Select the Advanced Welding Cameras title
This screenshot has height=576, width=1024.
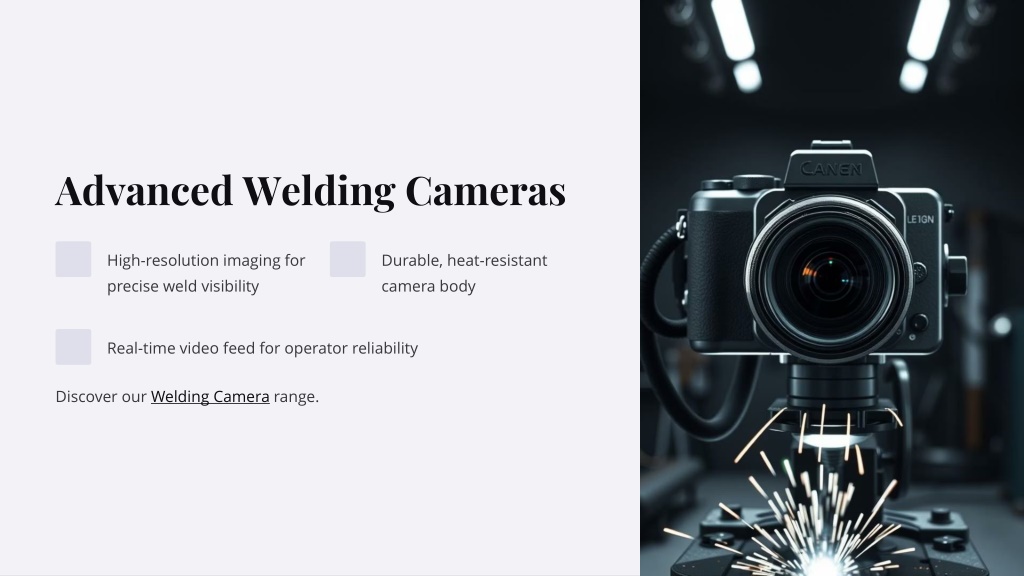[x=310, y=191]
